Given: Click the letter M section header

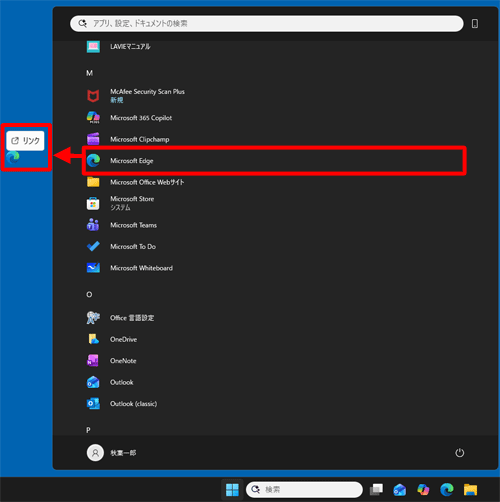Looking at the screenshot, I should coord(89,73).
